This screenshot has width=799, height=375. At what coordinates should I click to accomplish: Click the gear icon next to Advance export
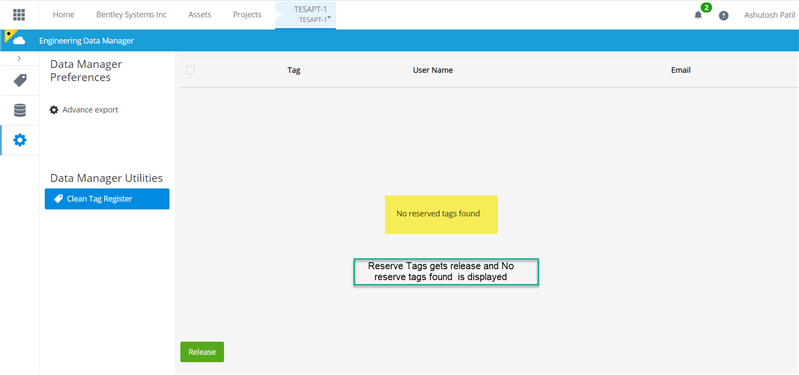pyautogui.click(x=54, y=110)
